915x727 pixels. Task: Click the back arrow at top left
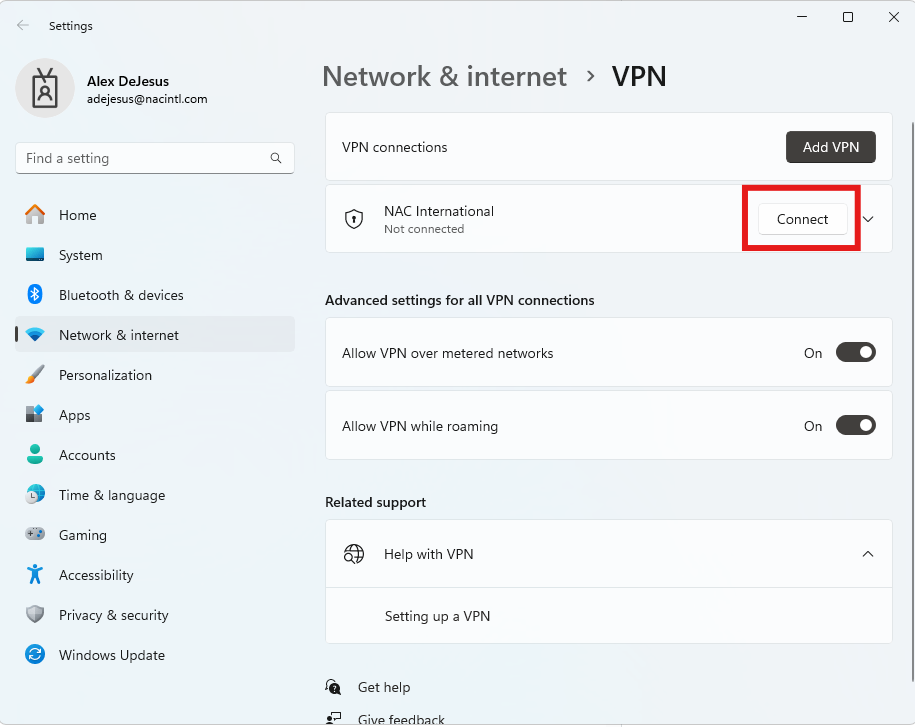(22, 25)
